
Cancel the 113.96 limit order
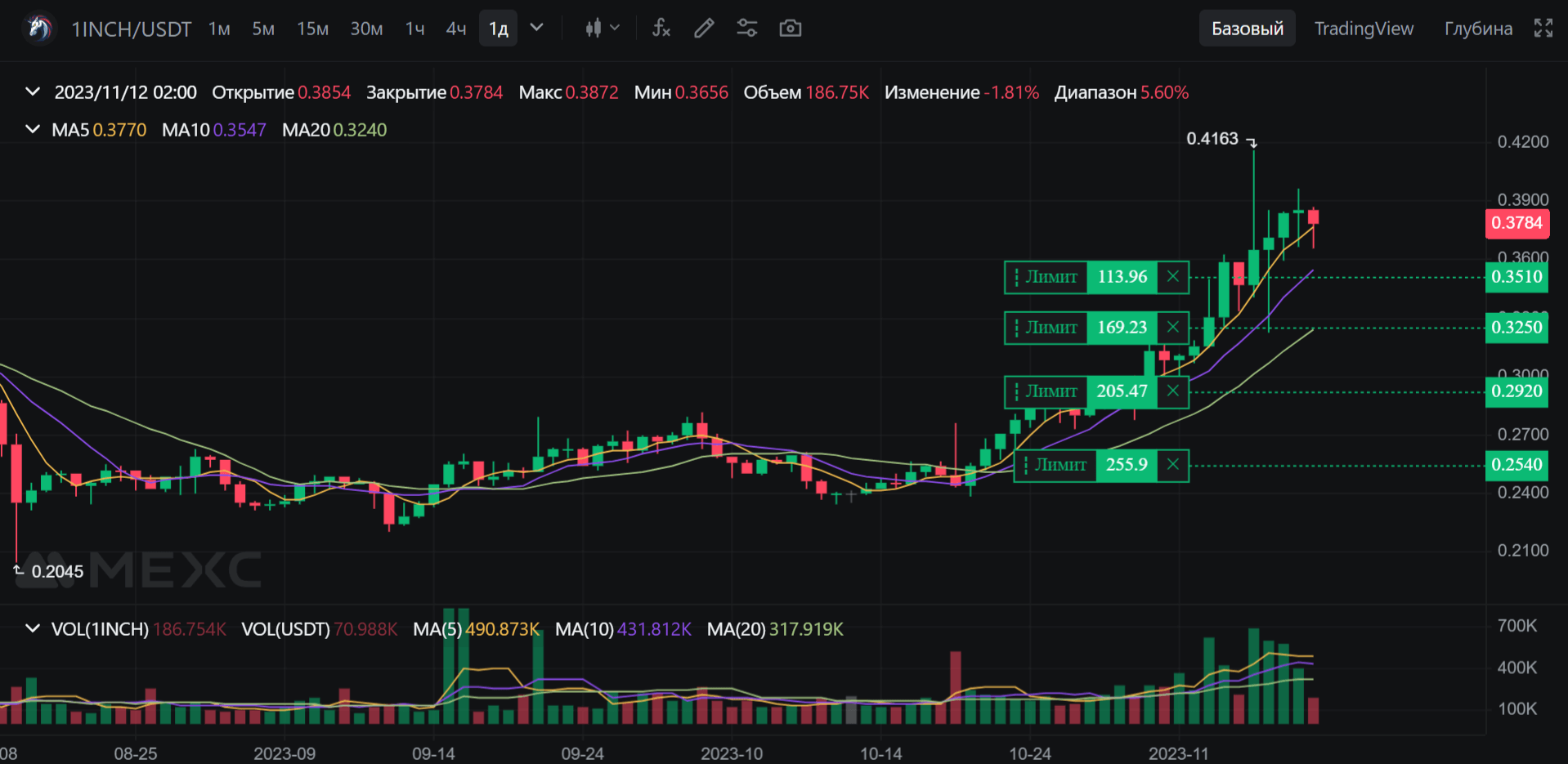[x=1173, y=277]
